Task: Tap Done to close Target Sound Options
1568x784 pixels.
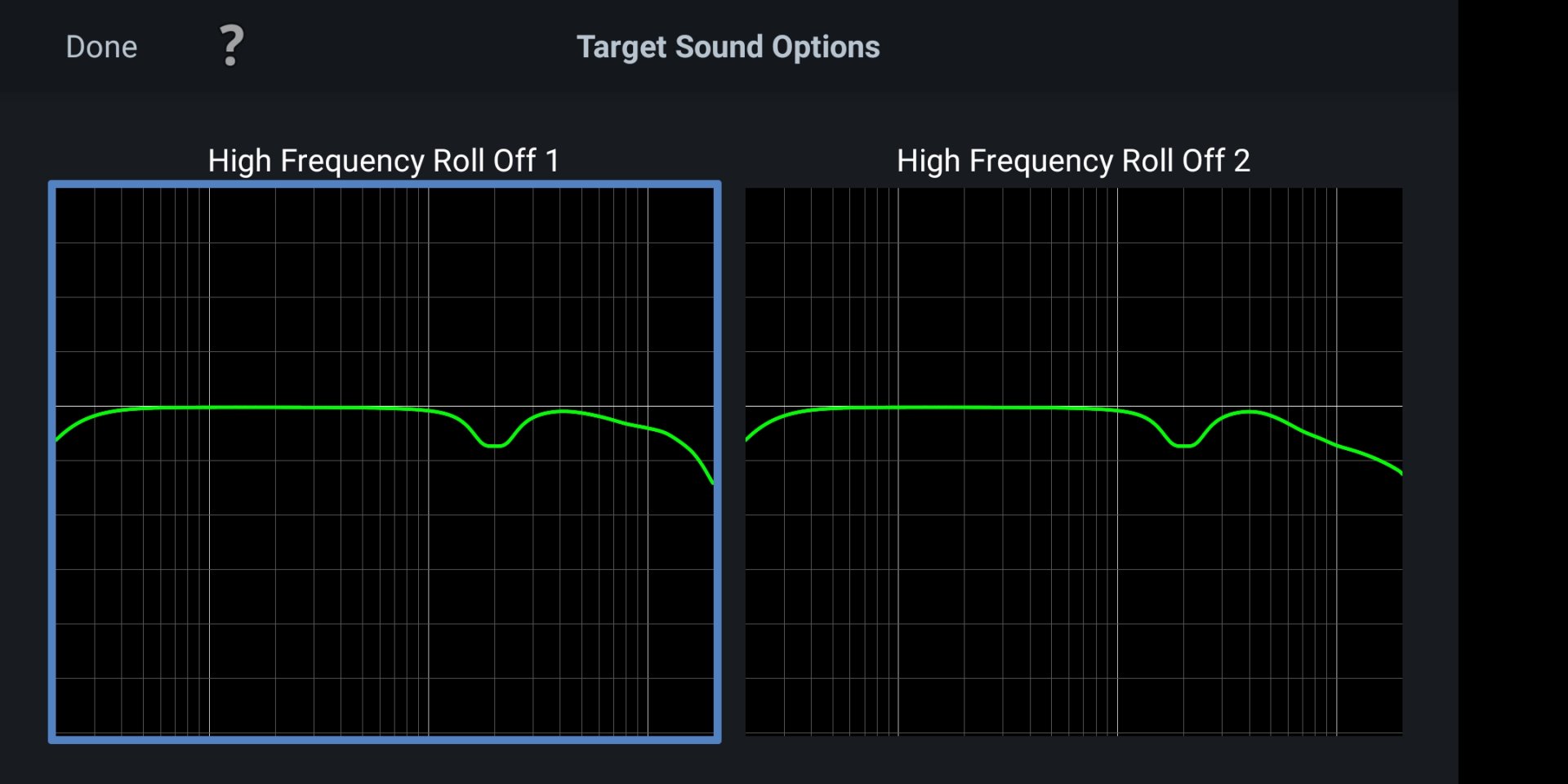Action: click(x=101, y=47)
